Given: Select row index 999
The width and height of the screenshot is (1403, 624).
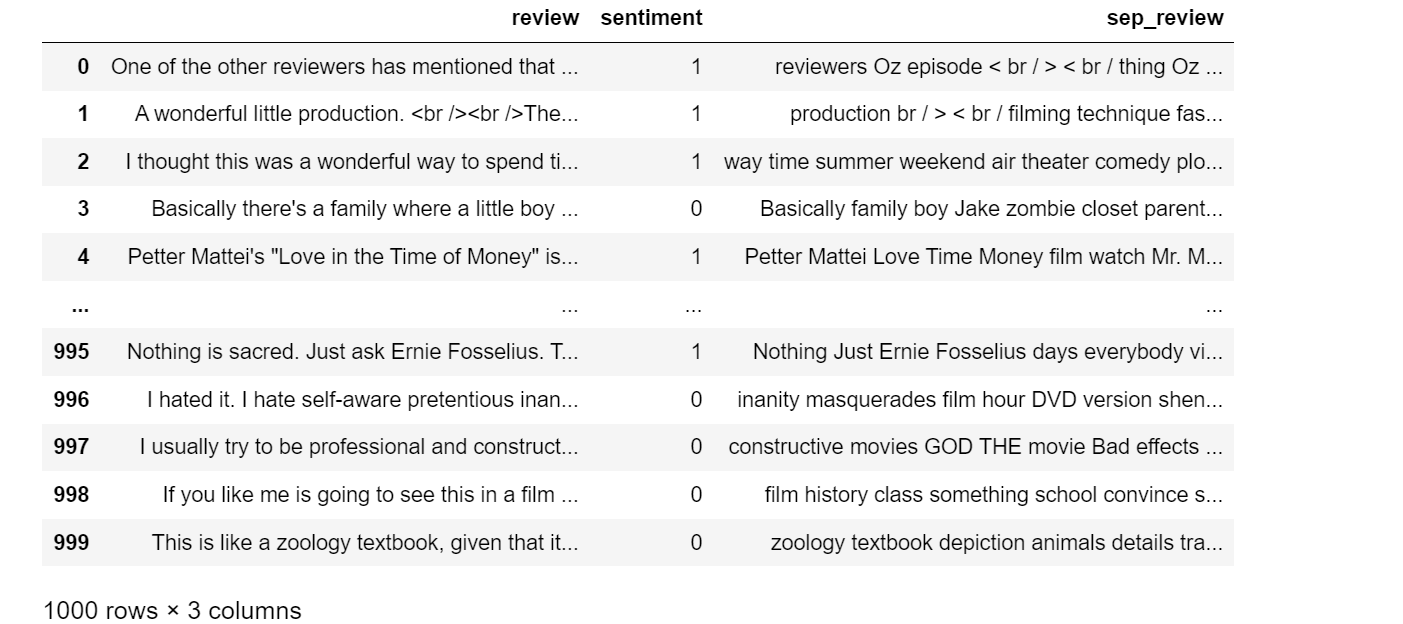Looking at the screenshot, I should [71, 543].
